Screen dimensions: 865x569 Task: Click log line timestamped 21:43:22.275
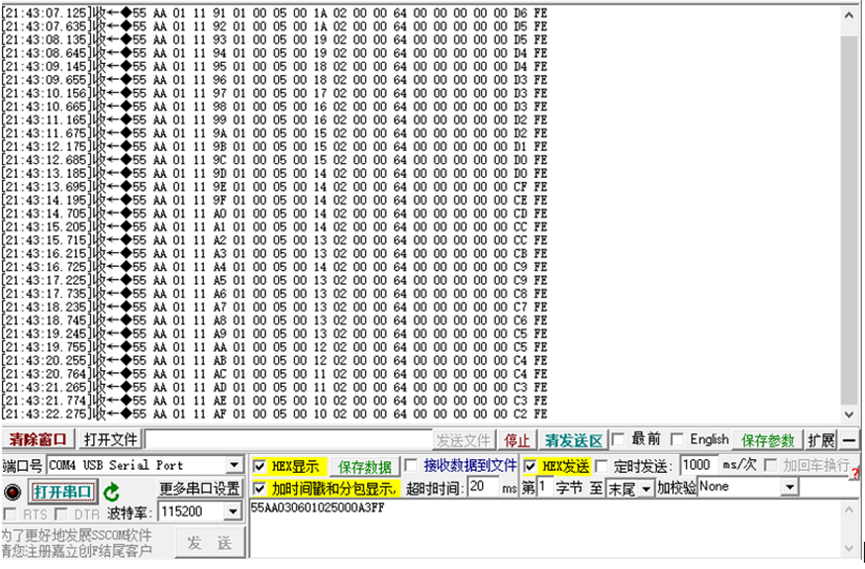(x=275, y=414)
